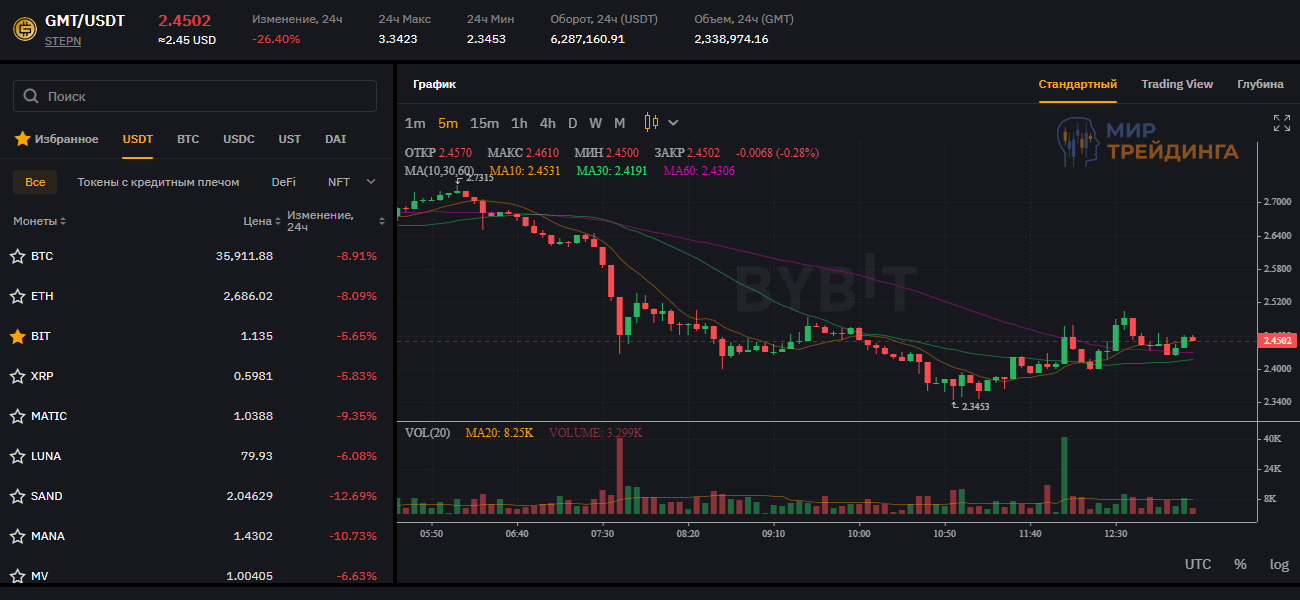Open chart indicator dropdown chevron

673,123
